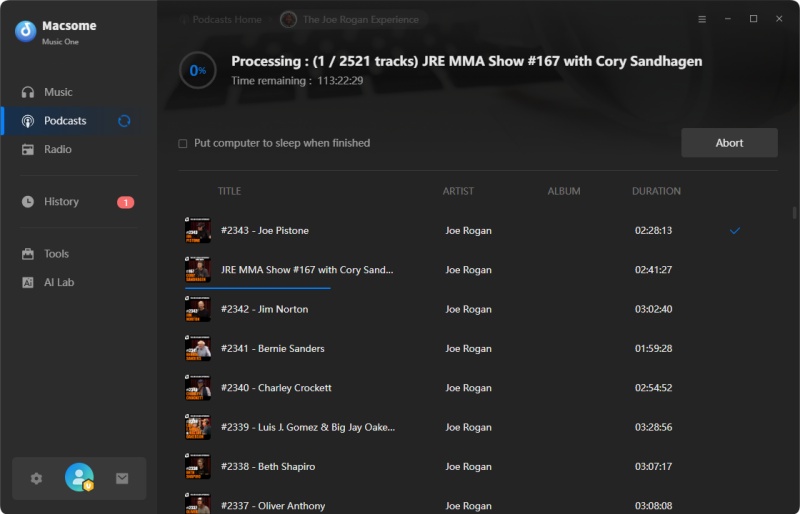Select '#2339 - Luis J. Gomez & Big Jay Oake...'
Viewport: 800px width, 514px height.
(x=308, y=427)
